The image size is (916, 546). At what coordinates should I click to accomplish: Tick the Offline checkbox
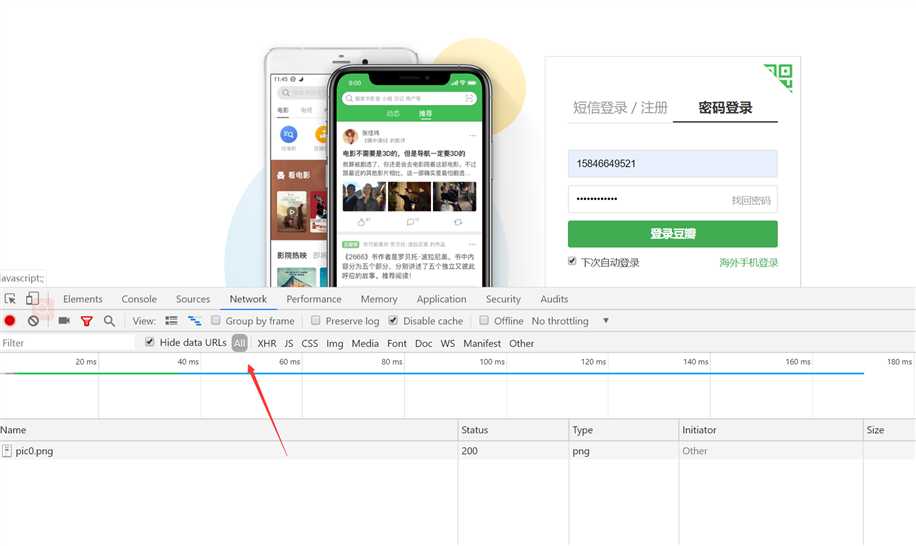pyautogui.click(x=484, y=320)
